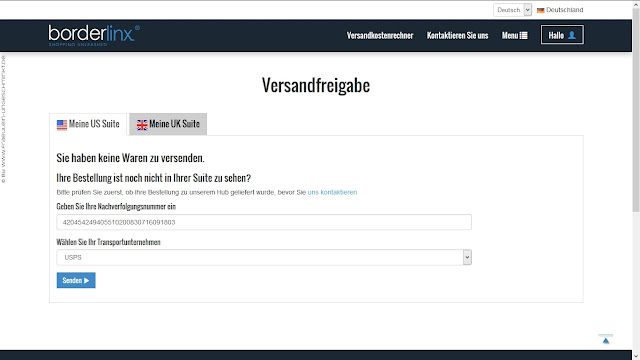Viewport: 640px width, 360px height.
Task: Open Versandkostenrechner in navigation
Action: [380, 36]
